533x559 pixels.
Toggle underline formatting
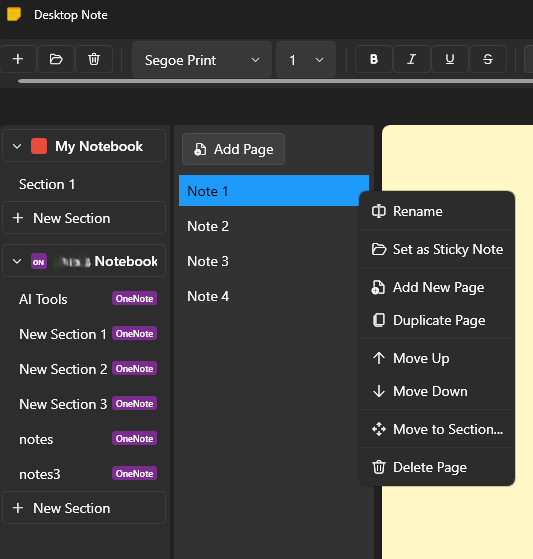click(450, 59)
